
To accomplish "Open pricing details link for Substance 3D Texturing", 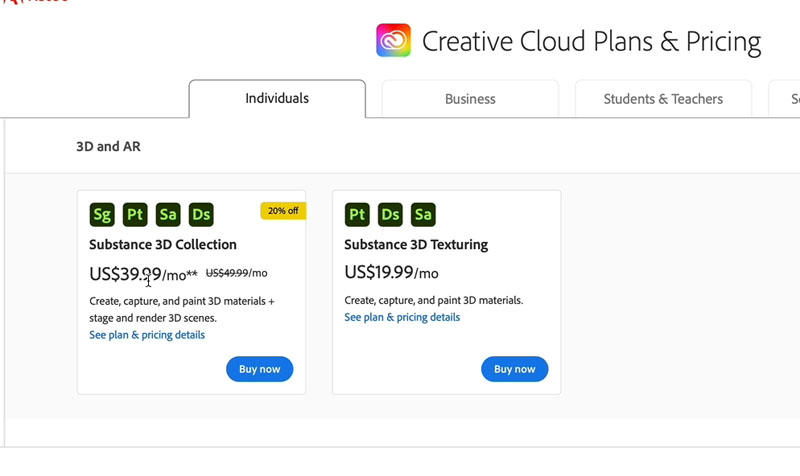I will click(x=402, y=317).
